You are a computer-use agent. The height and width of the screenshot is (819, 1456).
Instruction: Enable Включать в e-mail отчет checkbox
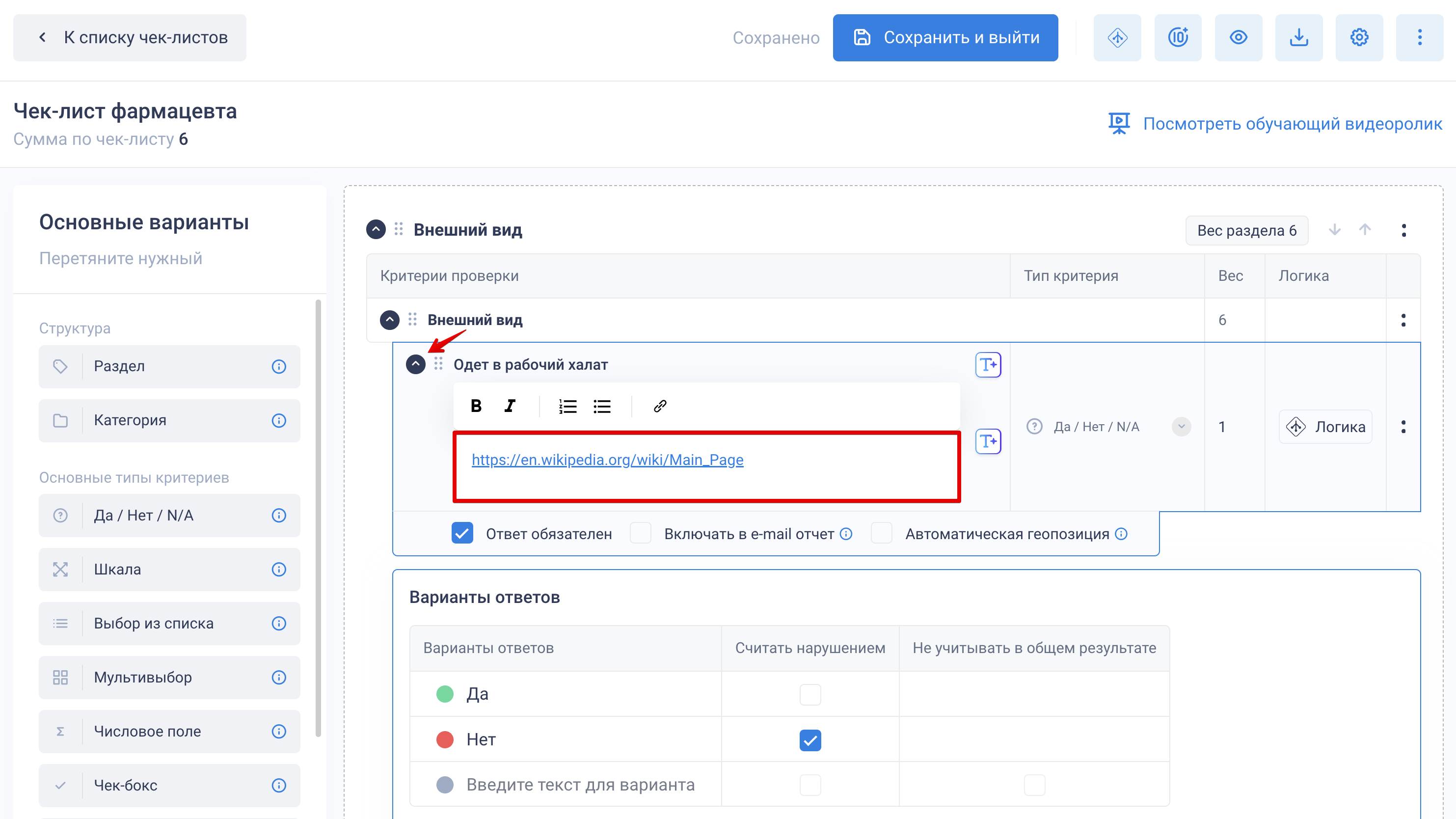coord(641,533)
